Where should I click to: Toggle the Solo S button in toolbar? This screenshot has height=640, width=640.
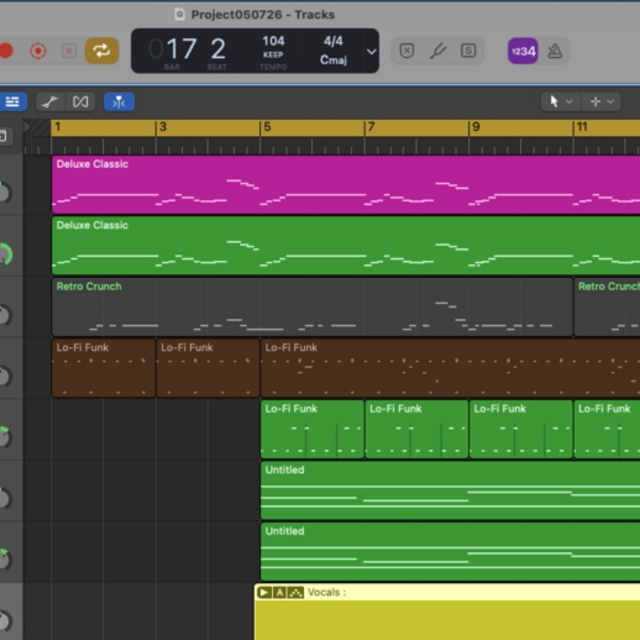point(468,51)
